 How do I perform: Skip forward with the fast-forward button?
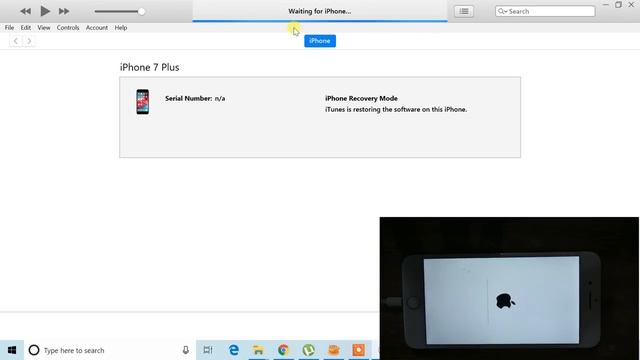pyautogui.click(x=64, y=11)
